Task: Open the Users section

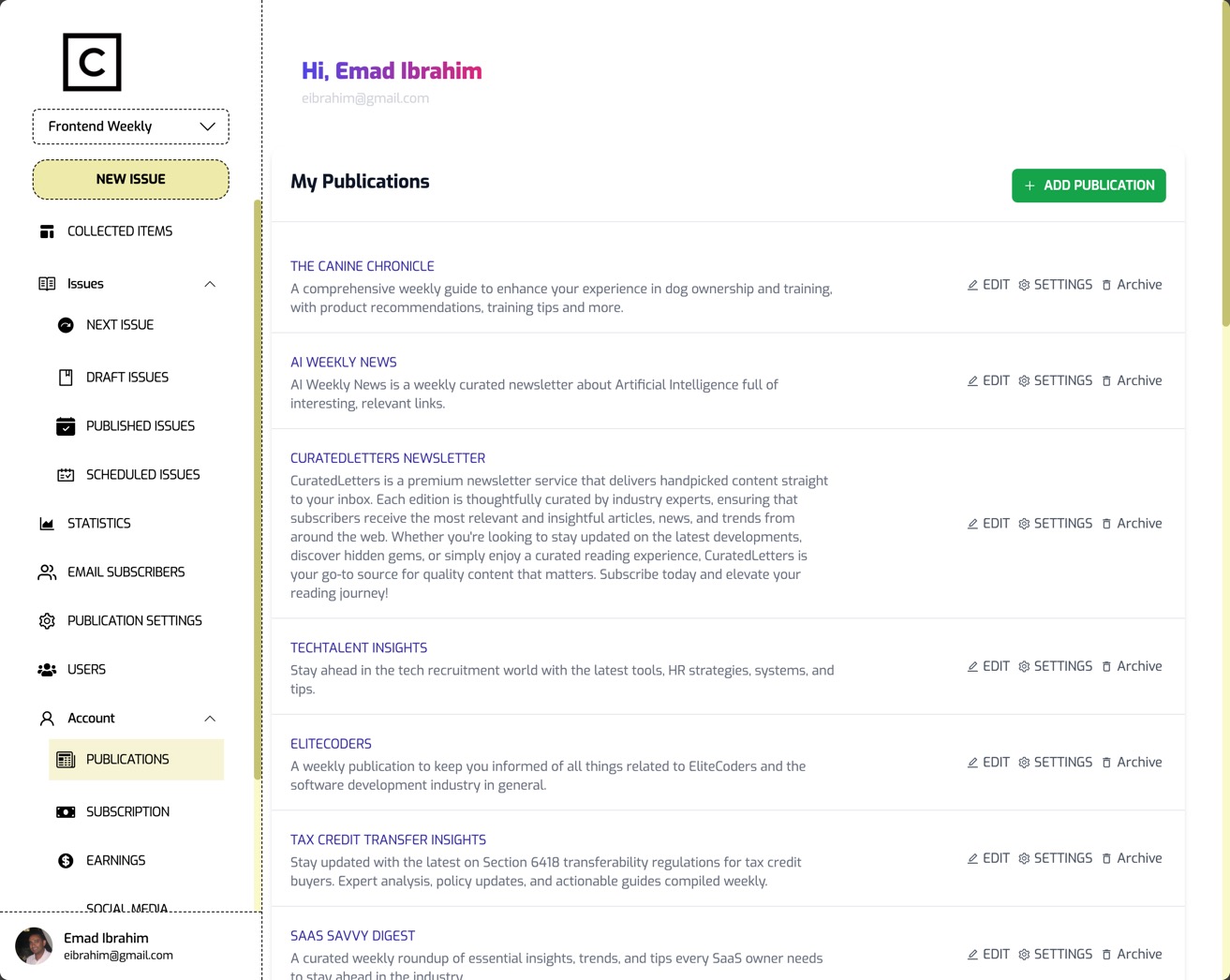Action: pos(86,669)
